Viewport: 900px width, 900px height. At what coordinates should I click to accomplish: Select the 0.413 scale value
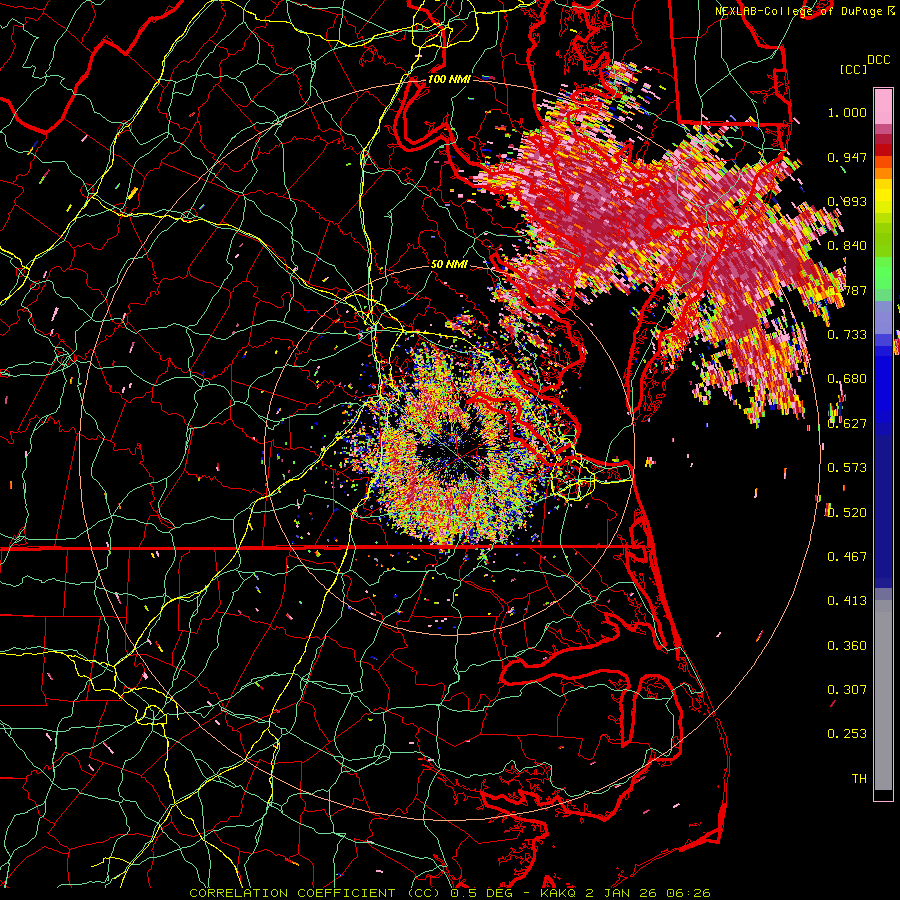(847, 601)
